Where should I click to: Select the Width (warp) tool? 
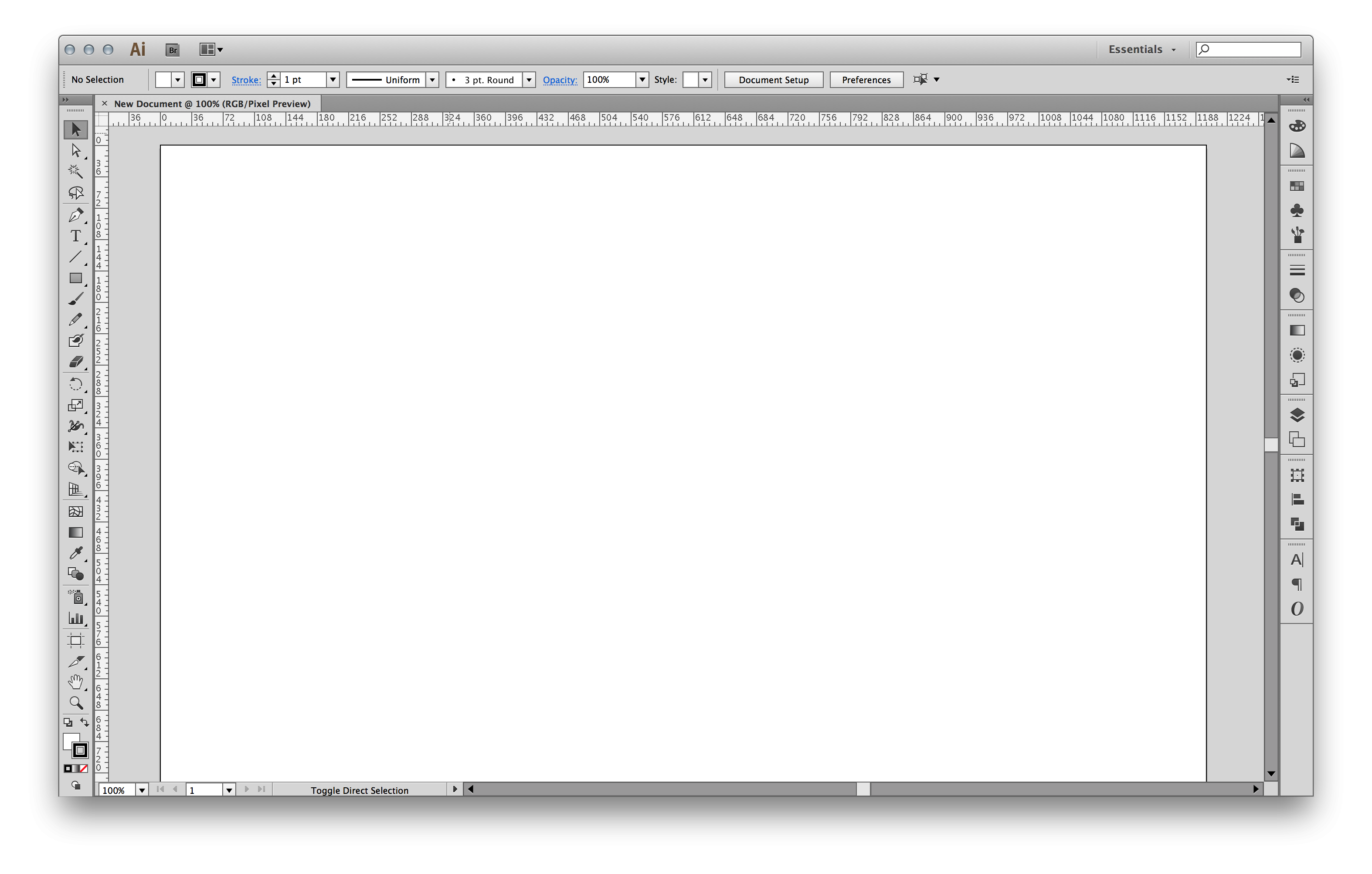(75, 426)
